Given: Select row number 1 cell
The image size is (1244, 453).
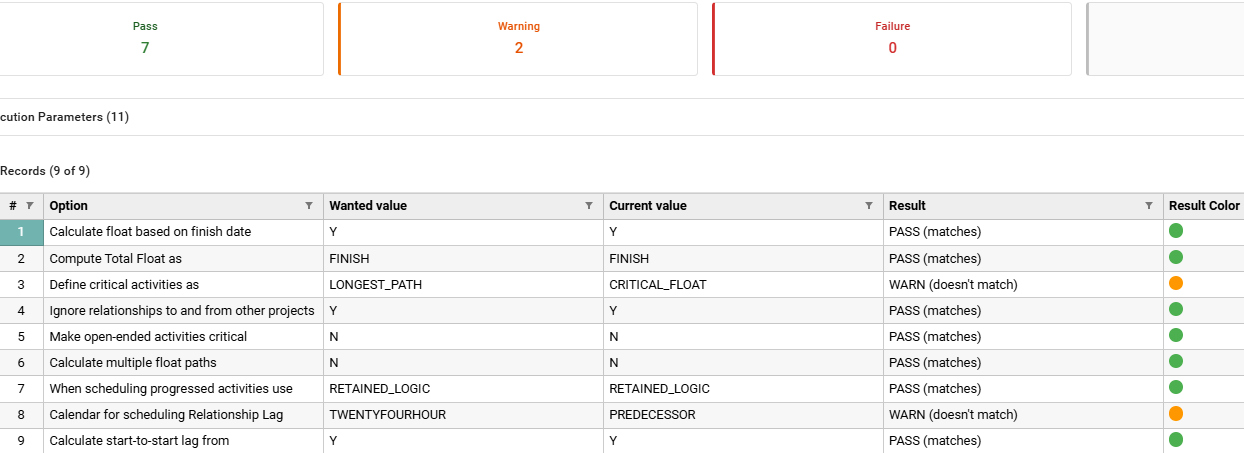Looking at the screenshot, I should pos(21,232).
